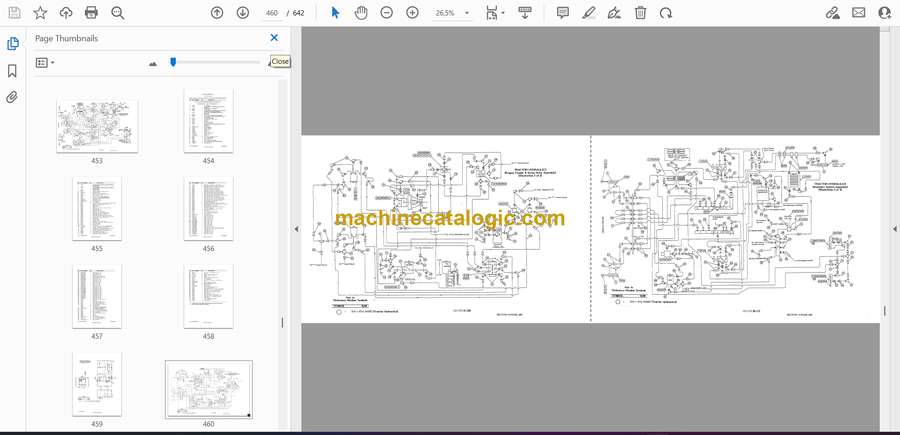Viewport: 900px width, 435px height.
Task: Toggle the Bookmarks panel
Action: 12,71
